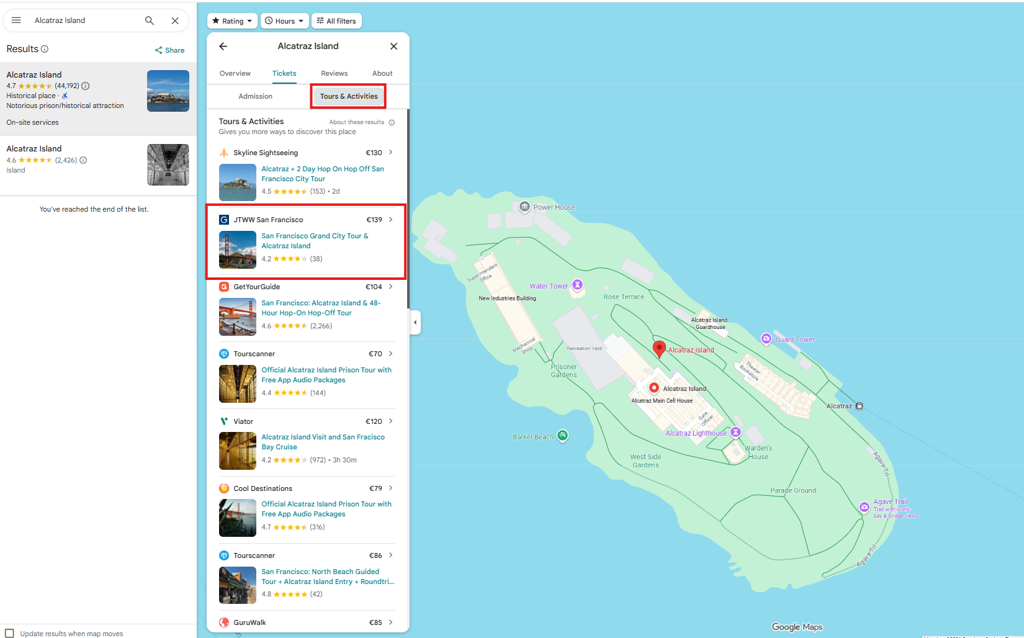Collapse the side panel with arrow handle
The height and width of the screenshot is (638, 1024).
point(415,323)
